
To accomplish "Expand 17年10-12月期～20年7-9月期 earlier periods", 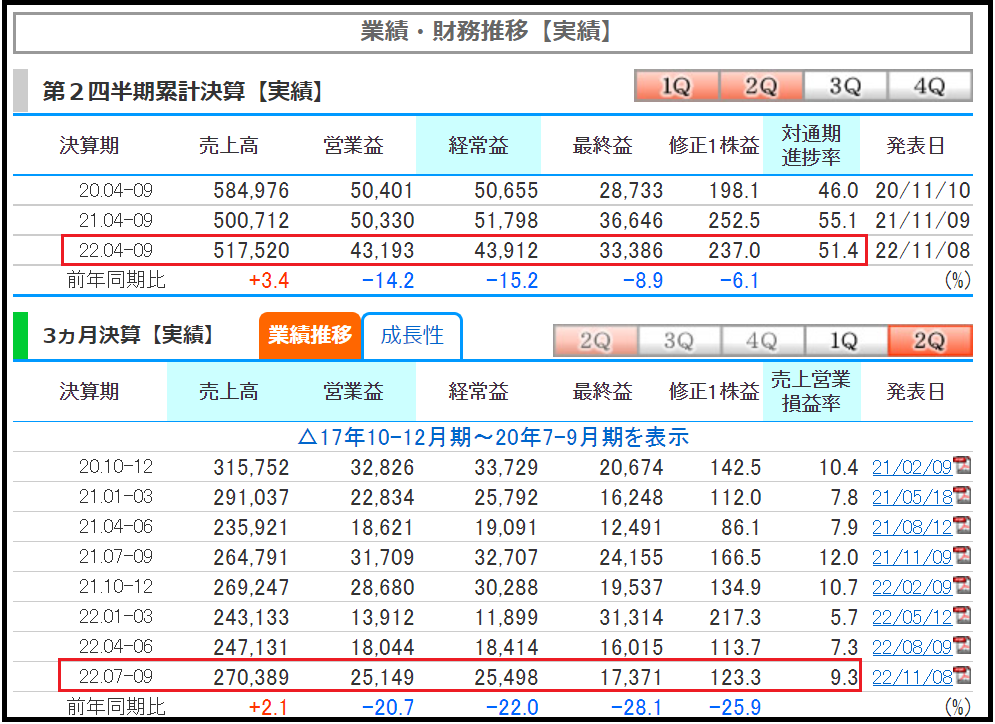I will (x=493, y=437).
